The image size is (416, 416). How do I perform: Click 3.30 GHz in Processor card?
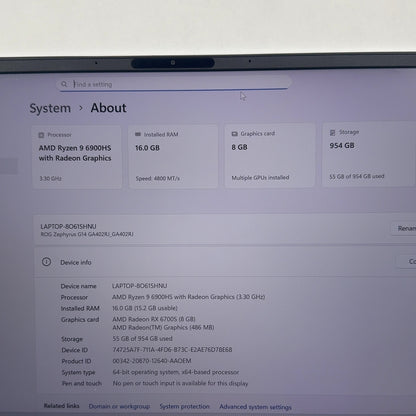(50, 179)
